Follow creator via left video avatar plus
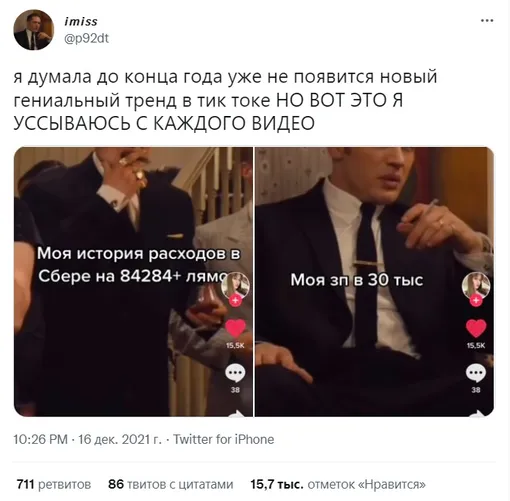 236,300
